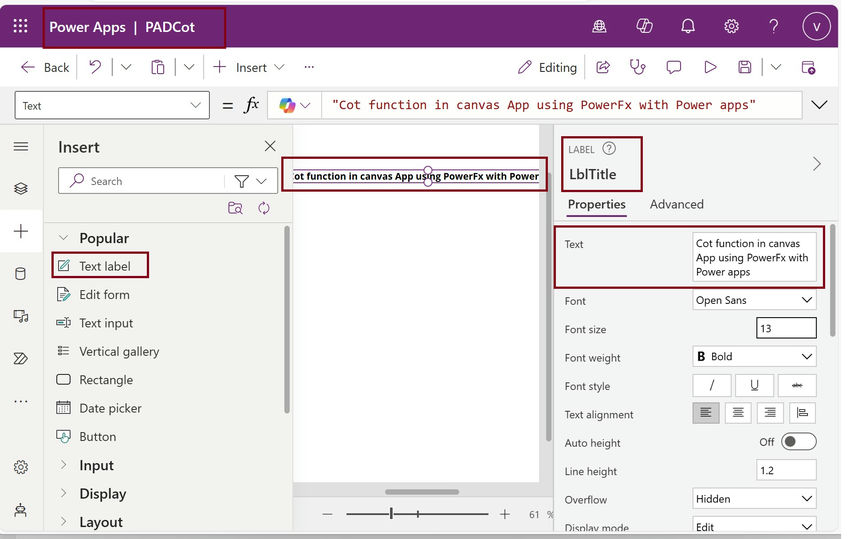Image resolution: width=850 pixels, height=539 pixels.
Task: Click the canvas zoom slider
Action: [x=417, y=513]
